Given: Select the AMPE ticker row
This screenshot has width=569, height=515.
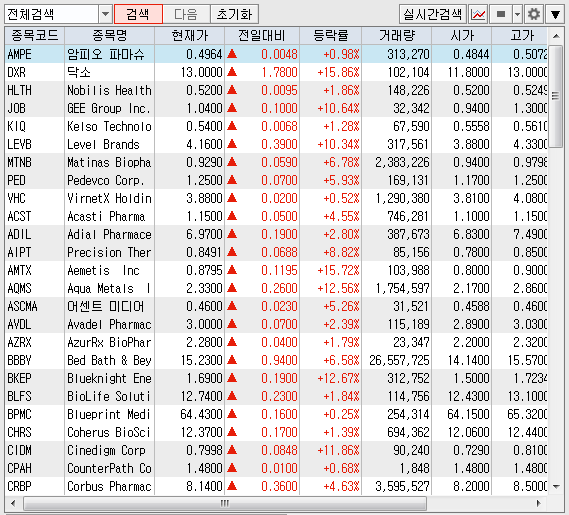Looking at the screenshot, I should point(276,54).
